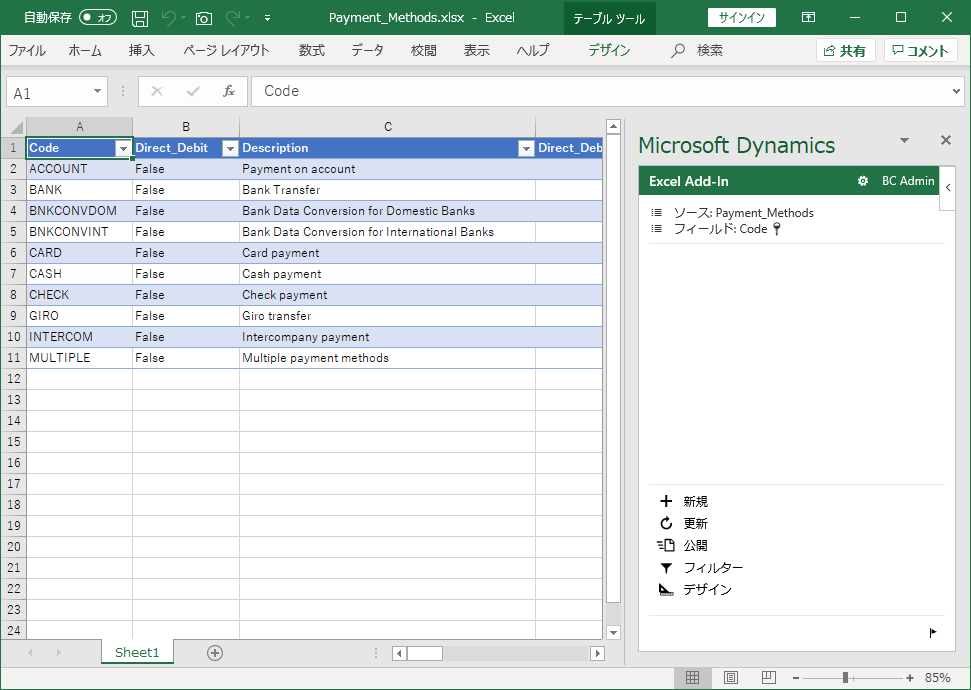Click the 共有 share button
This screenshot has width=971, height=690.
click(x=845, y=51)
